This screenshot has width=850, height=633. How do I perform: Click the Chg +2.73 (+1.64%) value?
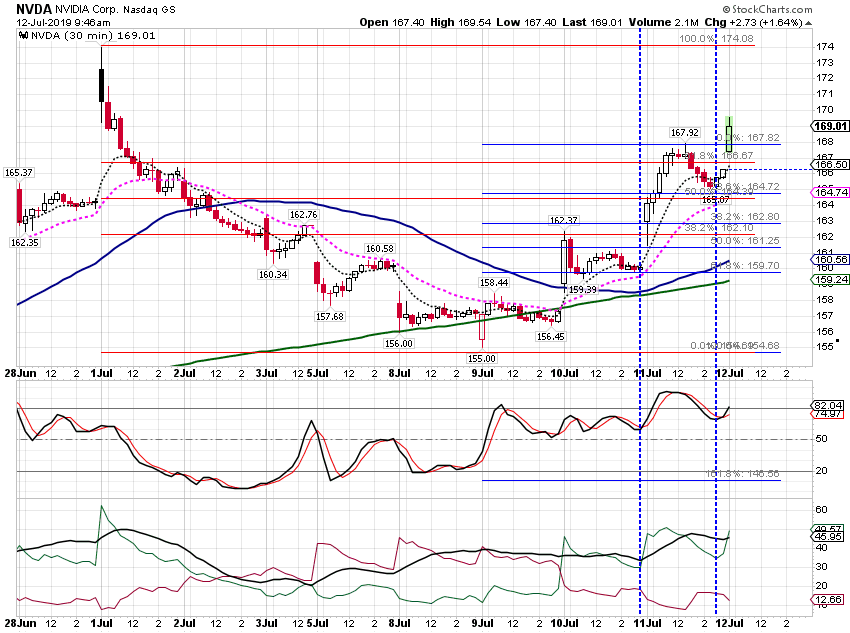[754, 22]
